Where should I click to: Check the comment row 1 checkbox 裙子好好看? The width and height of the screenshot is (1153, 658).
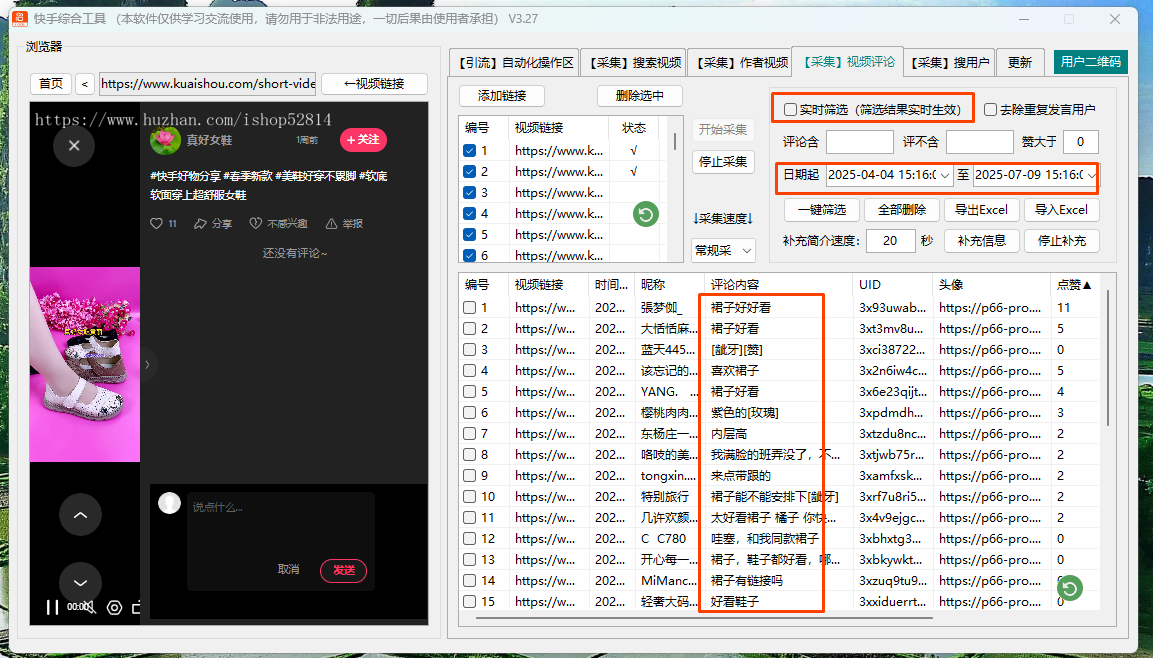tap(470, 307)
